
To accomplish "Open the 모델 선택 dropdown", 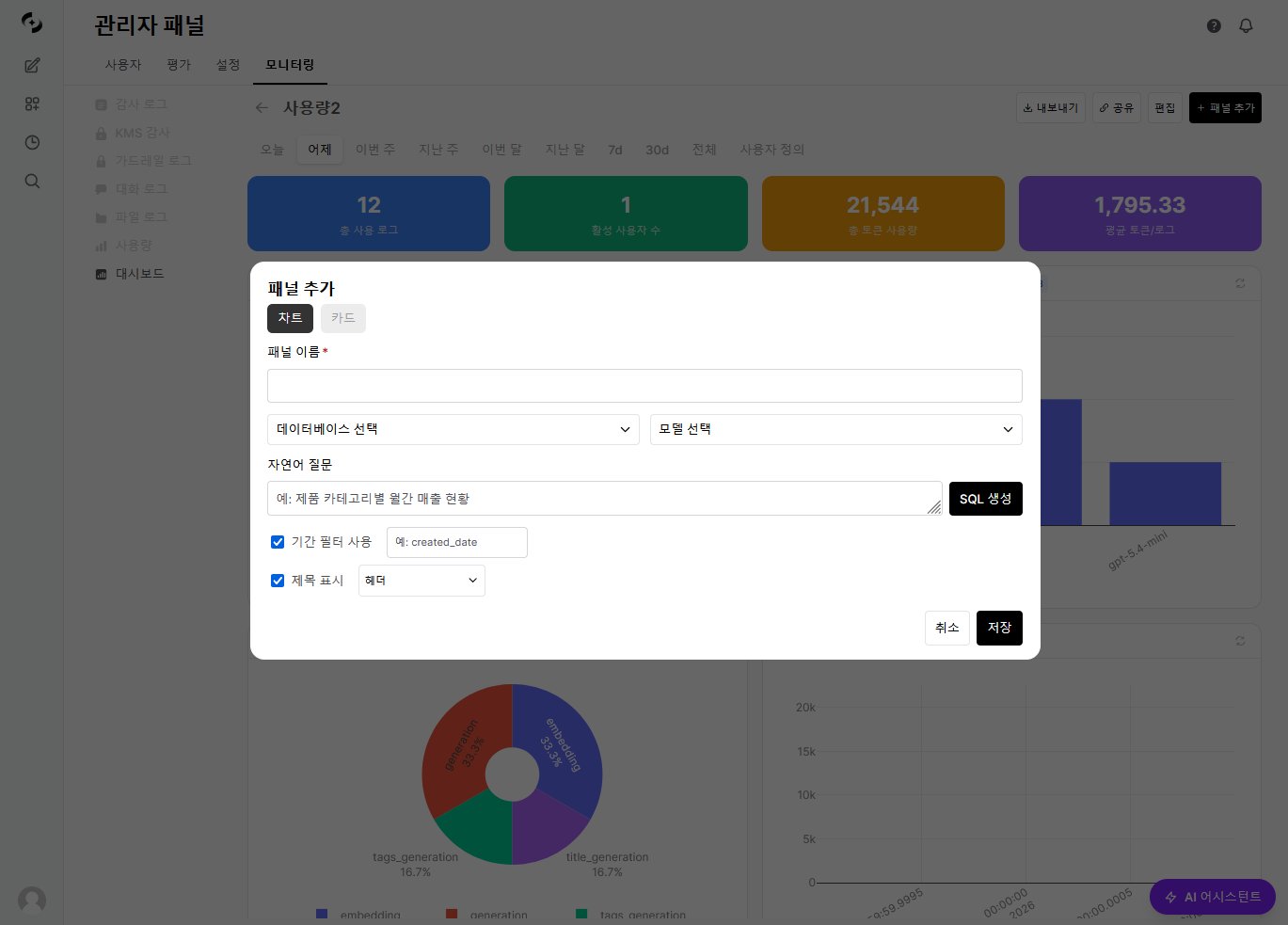I will (x=835, y=429).
